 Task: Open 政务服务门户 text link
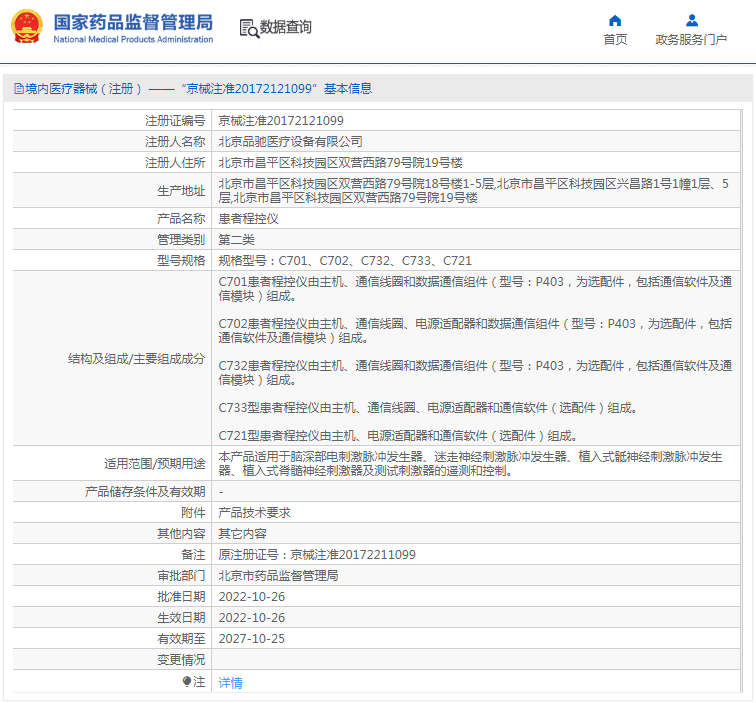[x=691, y=40]
